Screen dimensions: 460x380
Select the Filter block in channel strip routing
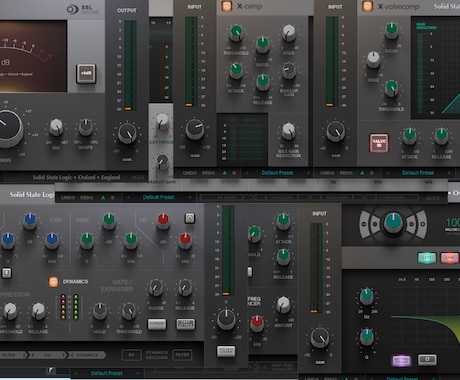pyautogui.click(x=13, y=355)
